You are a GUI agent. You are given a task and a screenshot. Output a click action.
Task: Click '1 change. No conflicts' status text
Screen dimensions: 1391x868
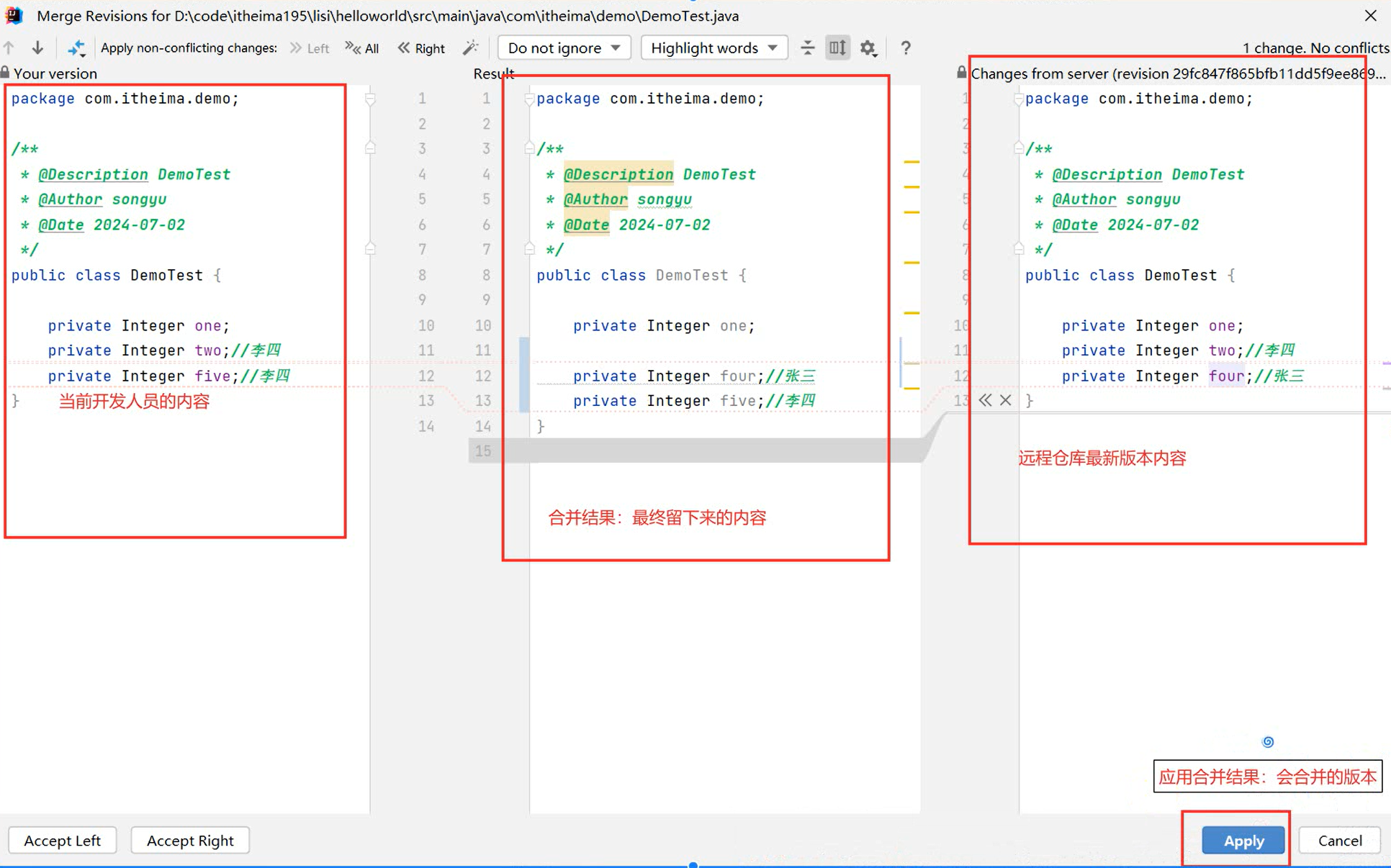(x=1315, y=48)
